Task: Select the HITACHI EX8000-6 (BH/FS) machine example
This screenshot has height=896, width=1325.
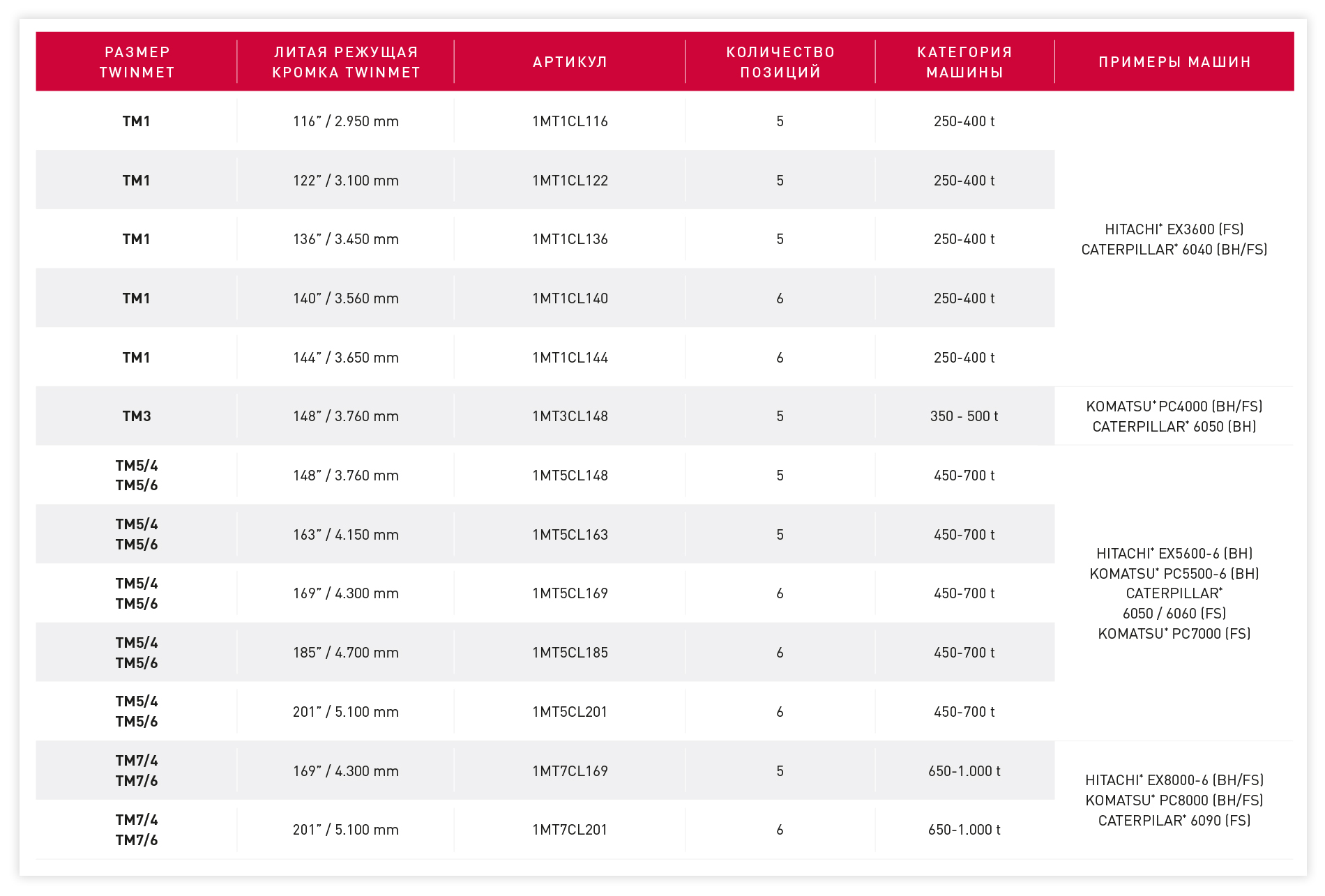Action: 1174,780
